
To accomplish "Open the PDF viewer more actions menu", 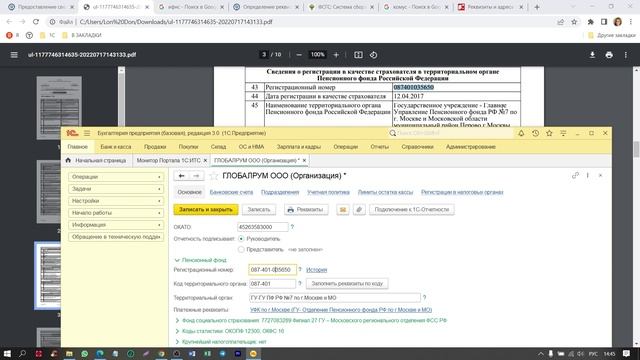I will coord(625,55).
